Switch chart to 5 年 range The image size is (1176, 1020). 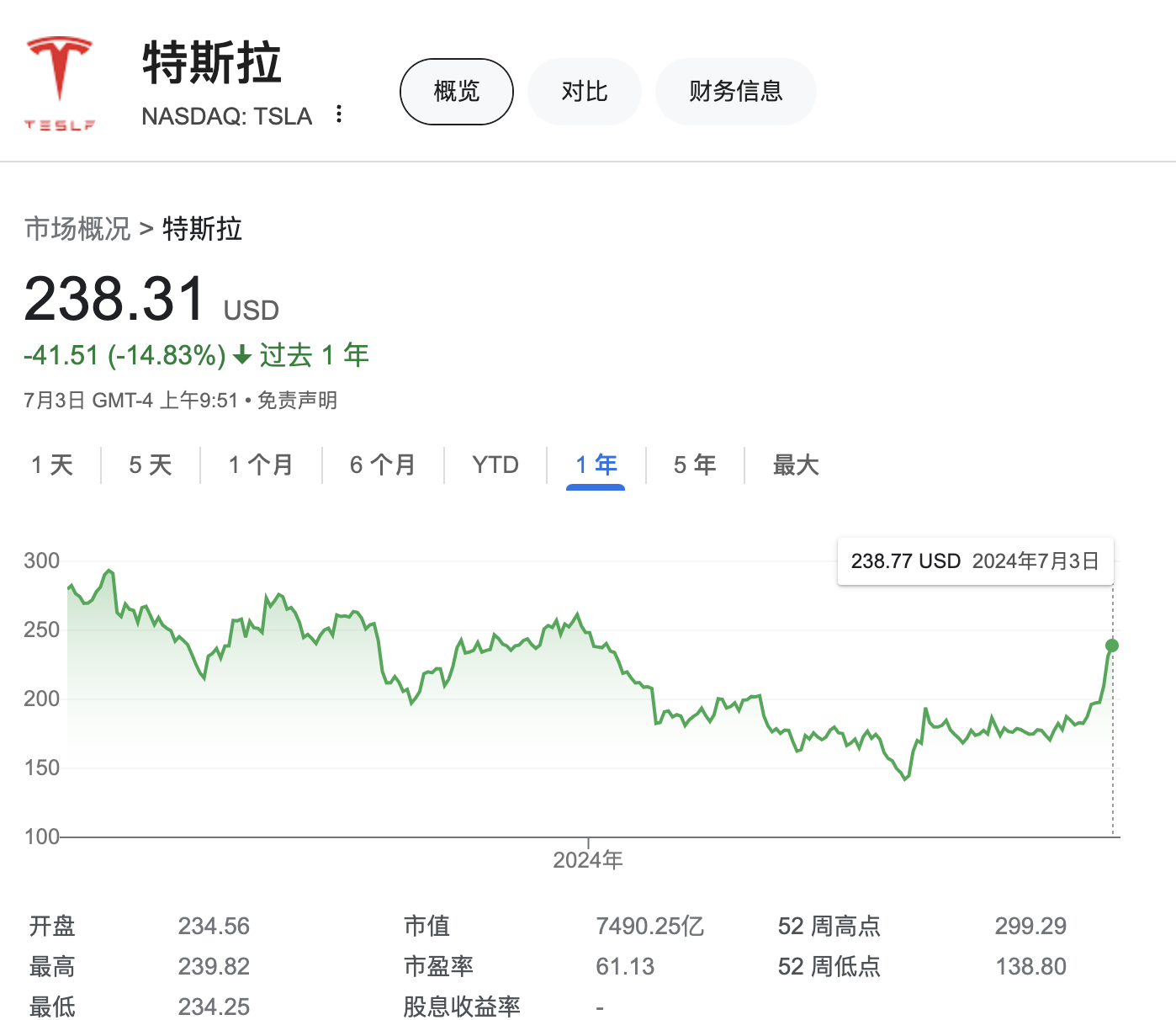695,465
